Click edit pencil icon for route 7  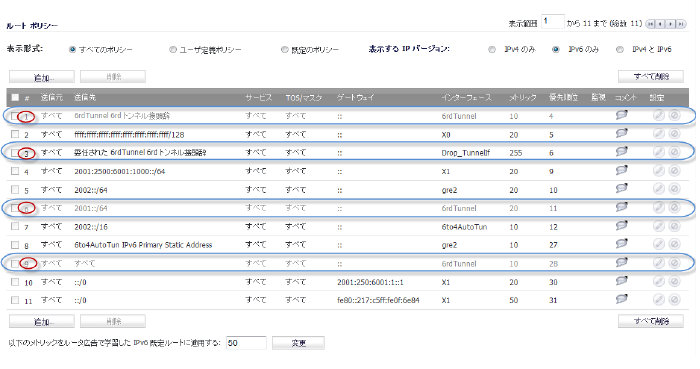[x=658, y=226]
